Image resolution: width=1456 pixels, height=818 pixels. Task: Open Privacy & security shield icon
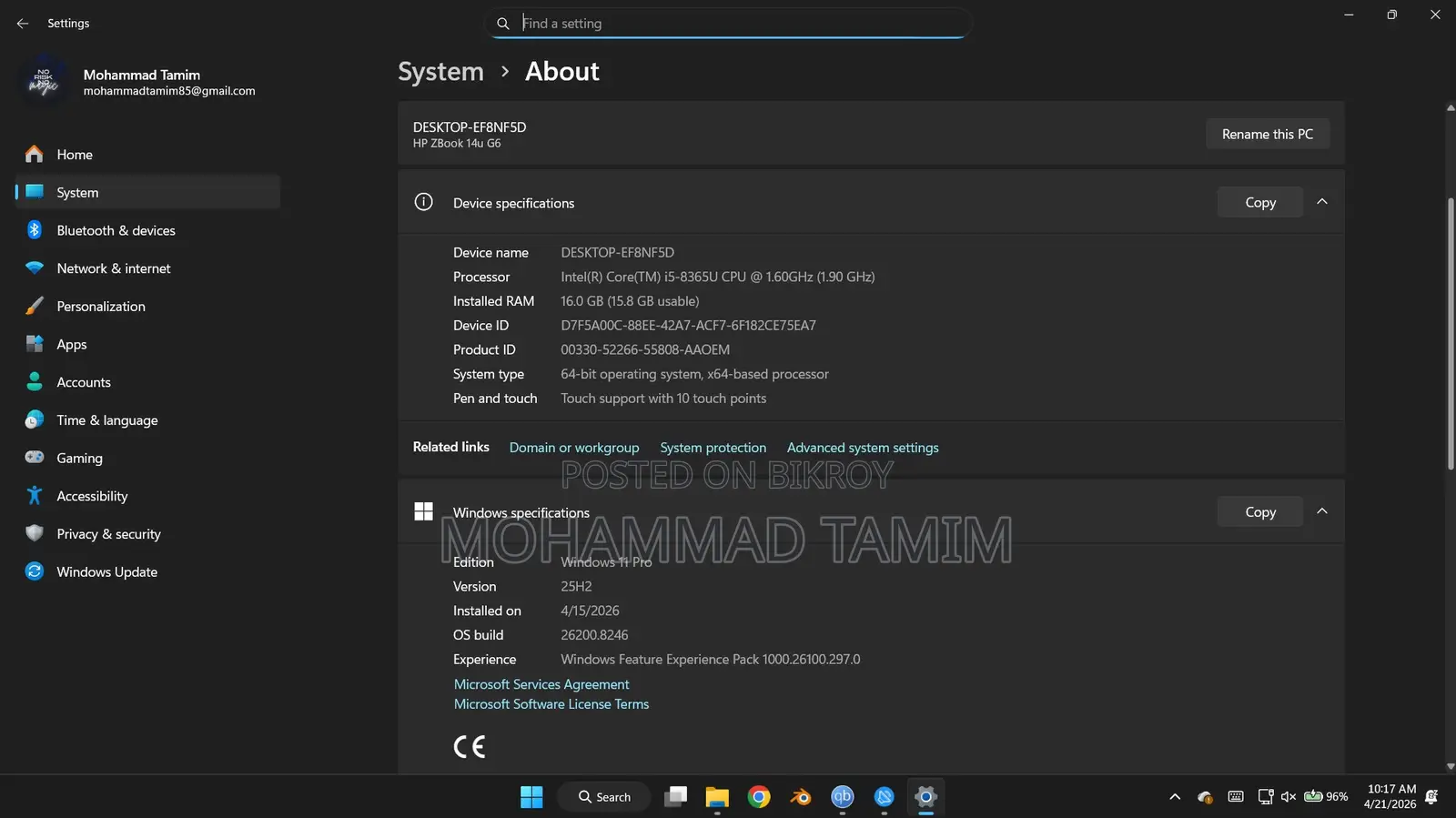click(x=35, y=533)
